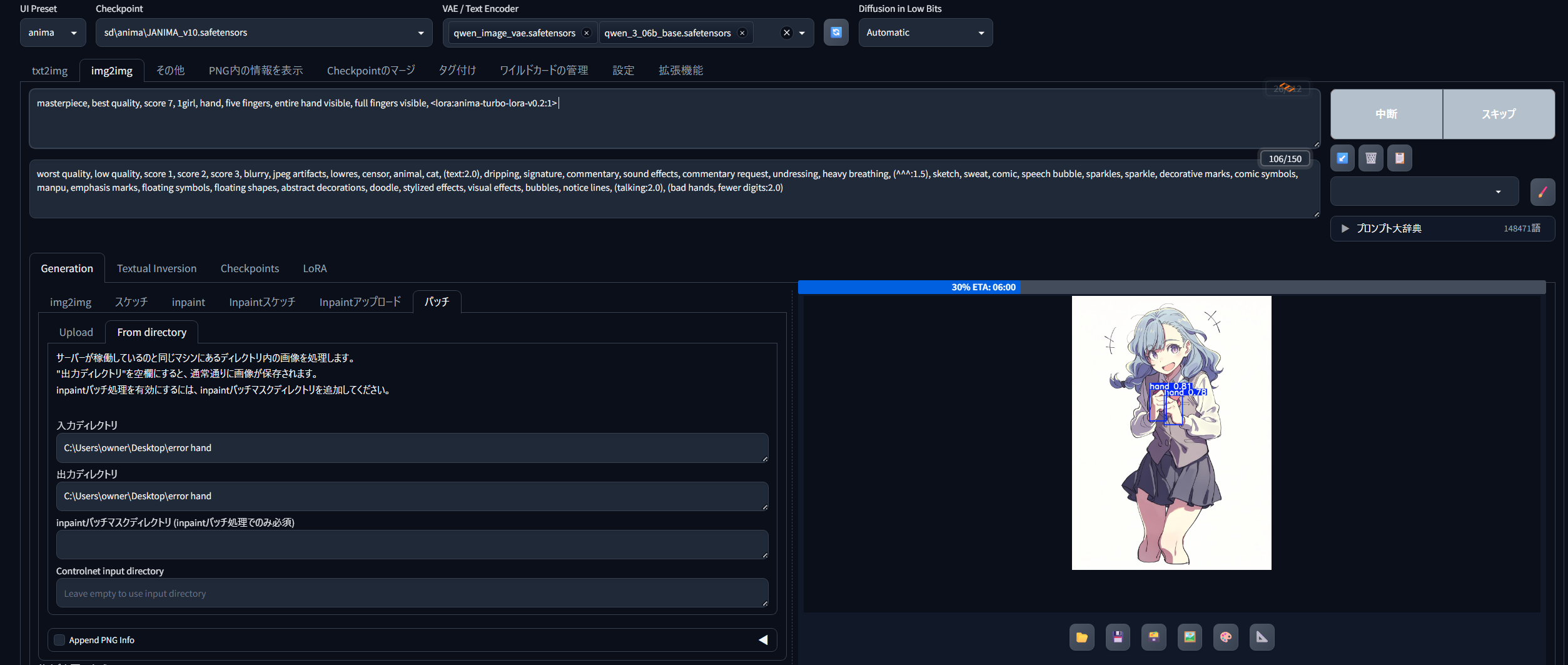Open the 拡張機能 tab
The image size is (1568, 665).
[x=680, y=71]
